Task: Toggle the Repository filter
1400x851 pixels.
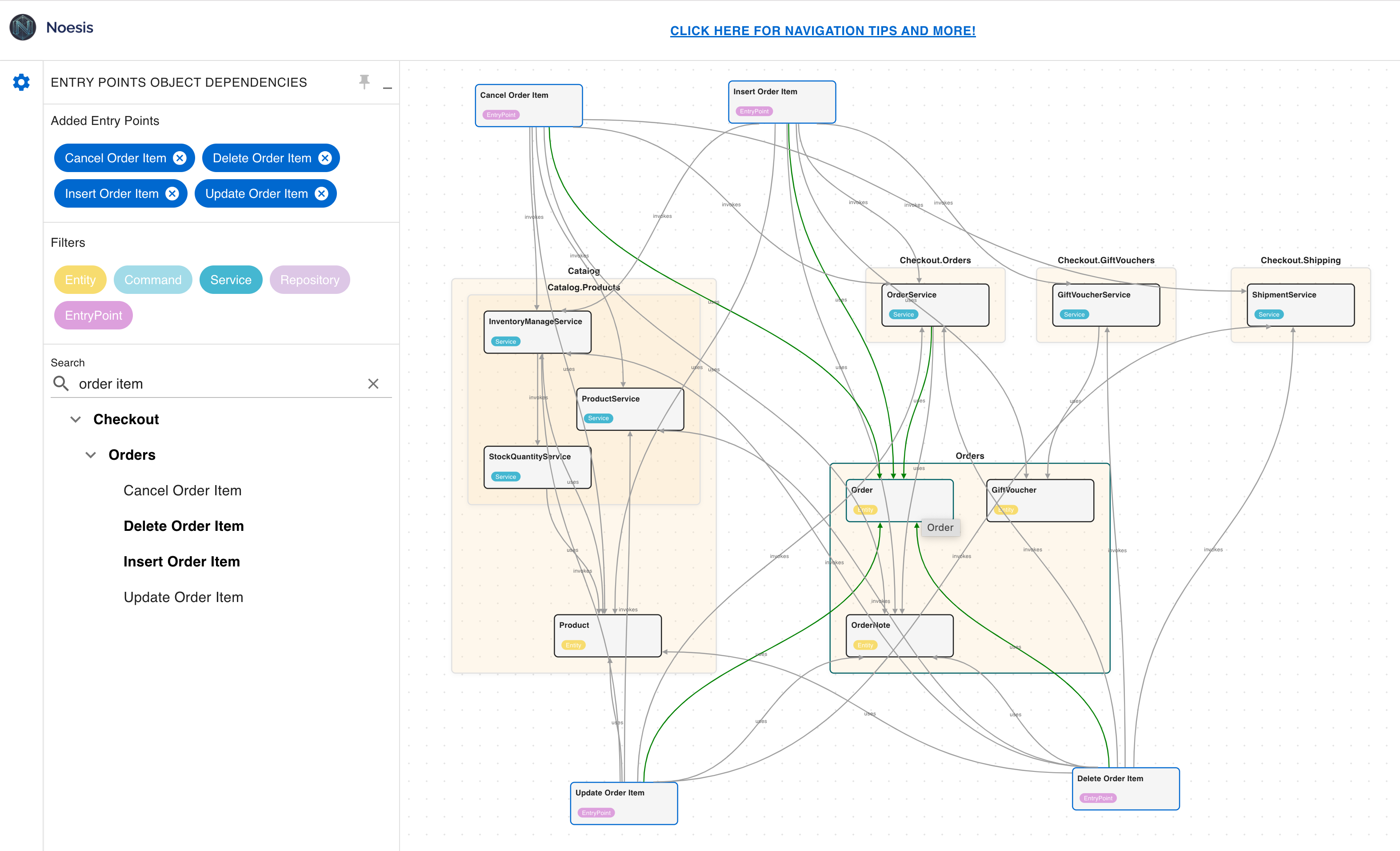Action: click(x=309, y=280)
